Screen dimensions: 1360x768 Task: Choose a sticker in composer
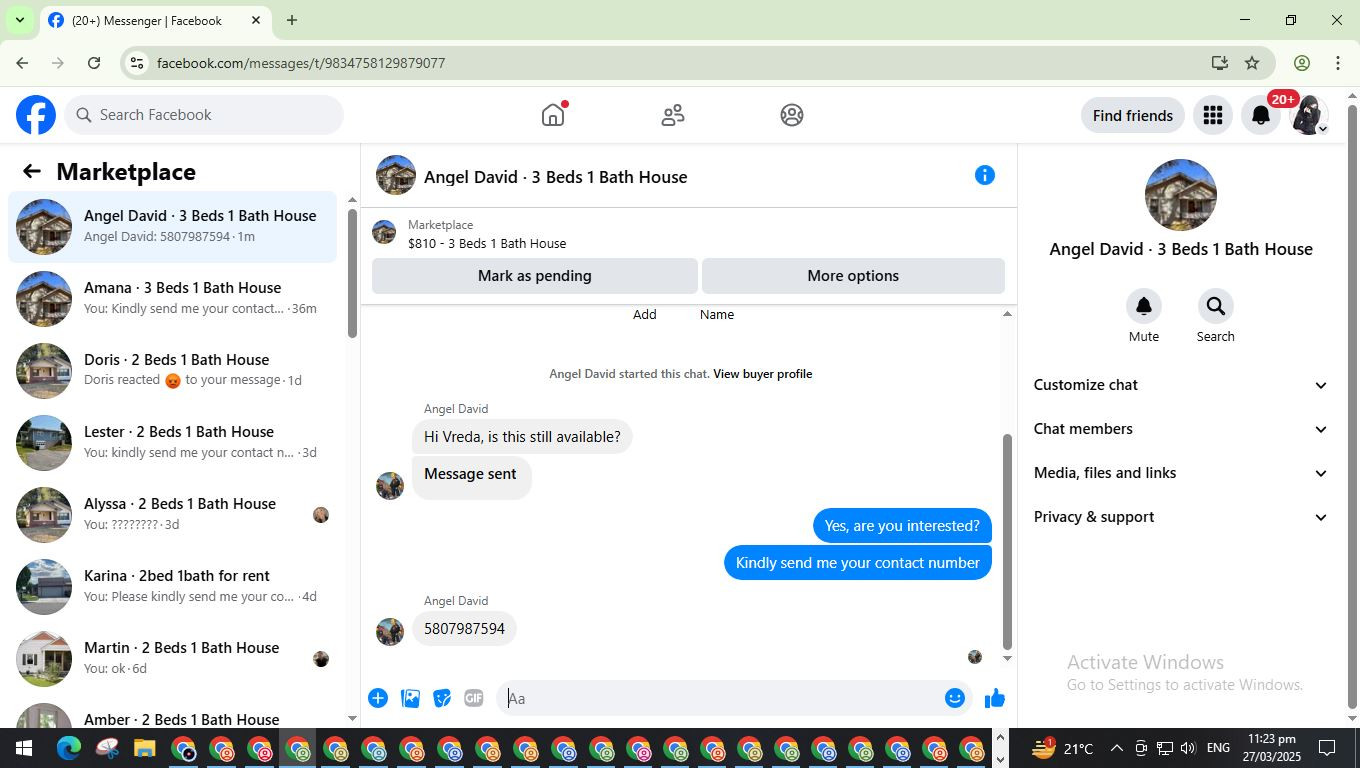(x=442, y=698)
